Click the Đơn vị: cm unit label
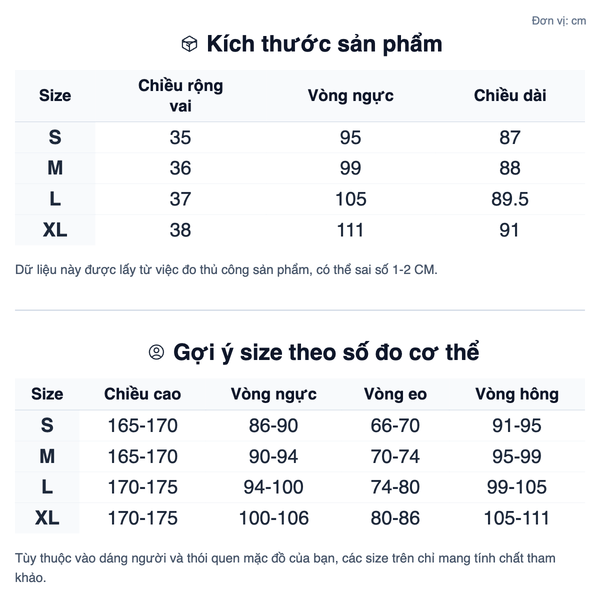Image resolution: width=600 pixels, height=600 pixels. tap(559, 20)
